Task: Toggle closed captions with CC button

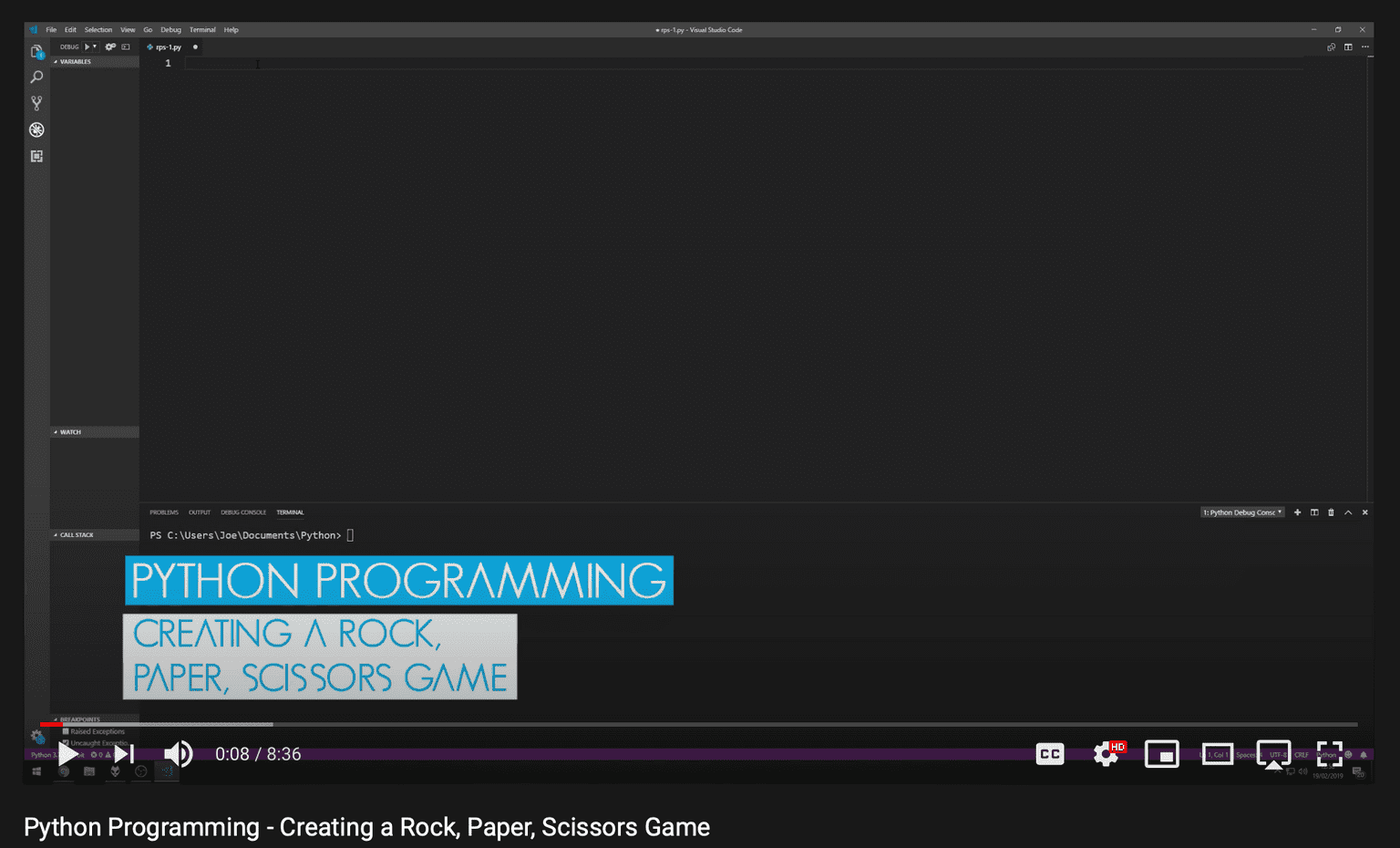Action: (1050, 754)
